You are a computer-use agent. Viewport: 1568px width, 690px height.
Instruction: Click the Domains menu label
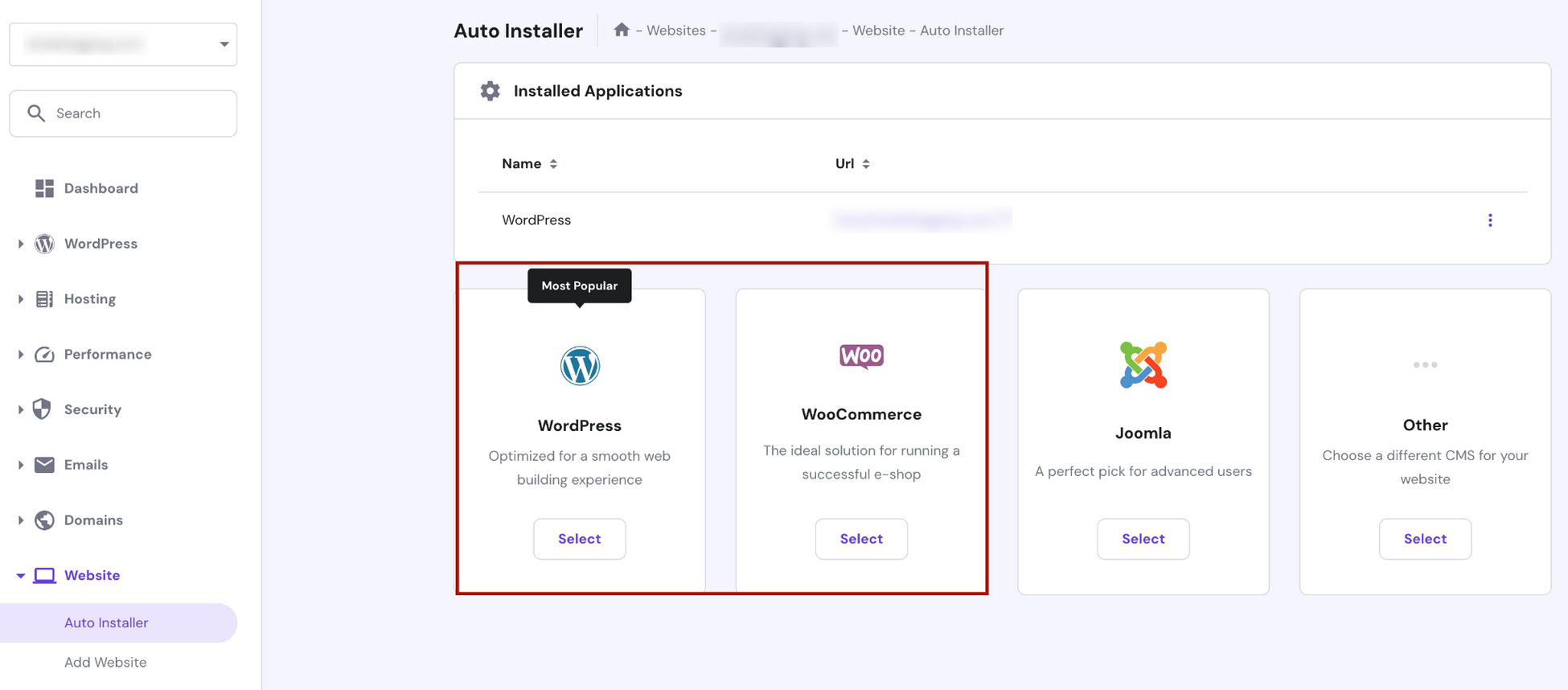point(93,520)
